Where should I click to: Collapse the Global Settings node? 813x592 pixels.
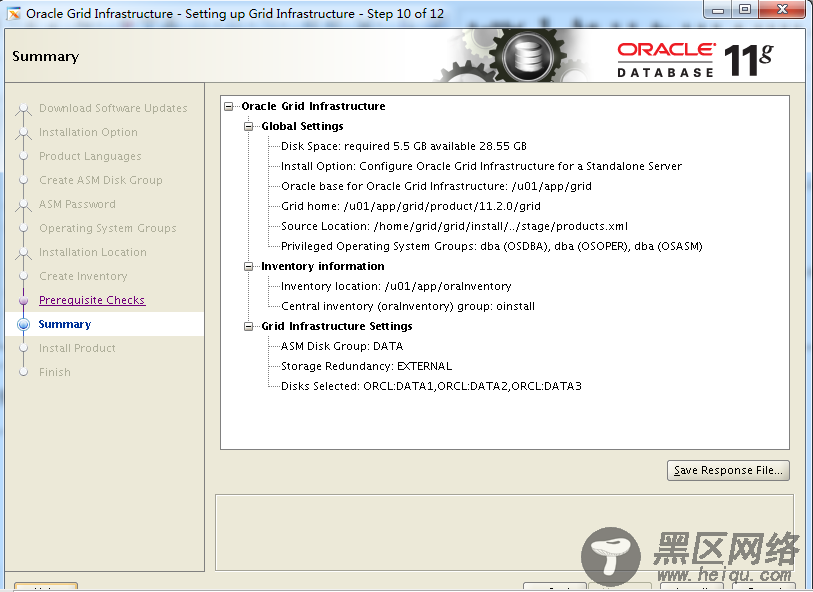coord(249,126)
